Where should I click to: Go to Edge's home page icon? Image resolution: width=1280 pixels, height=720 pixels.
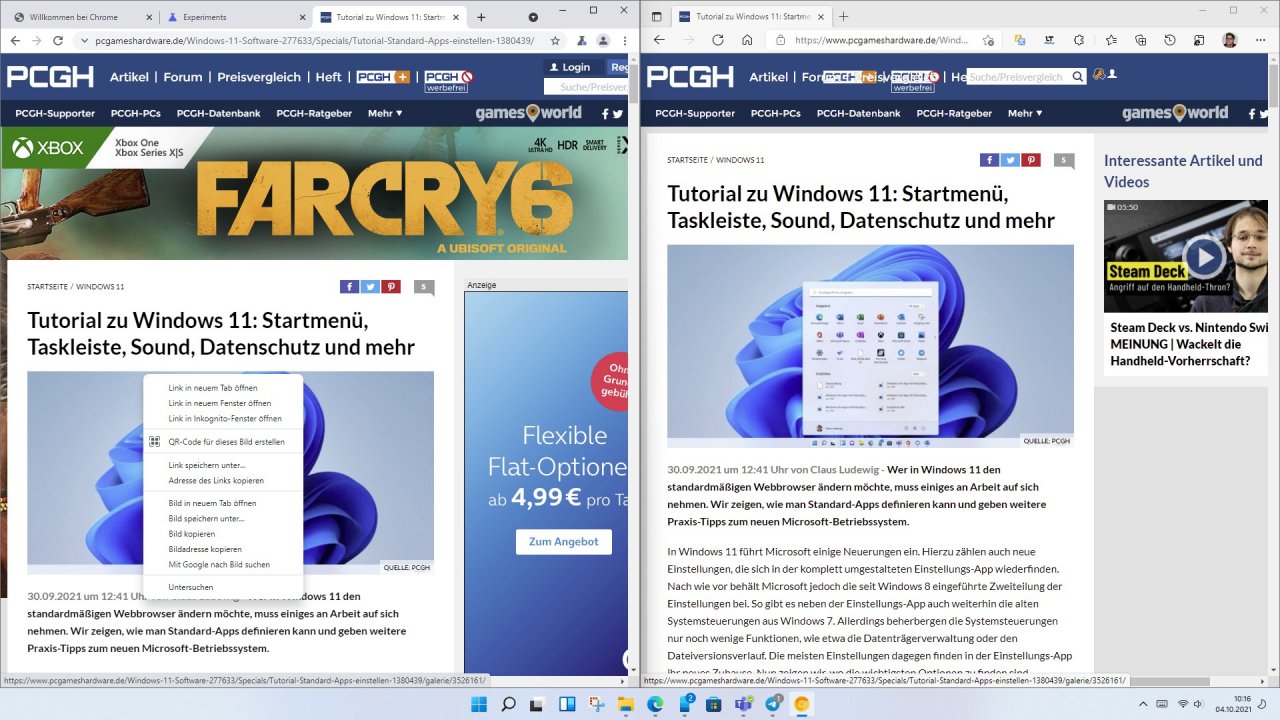[x=747, y=40]
